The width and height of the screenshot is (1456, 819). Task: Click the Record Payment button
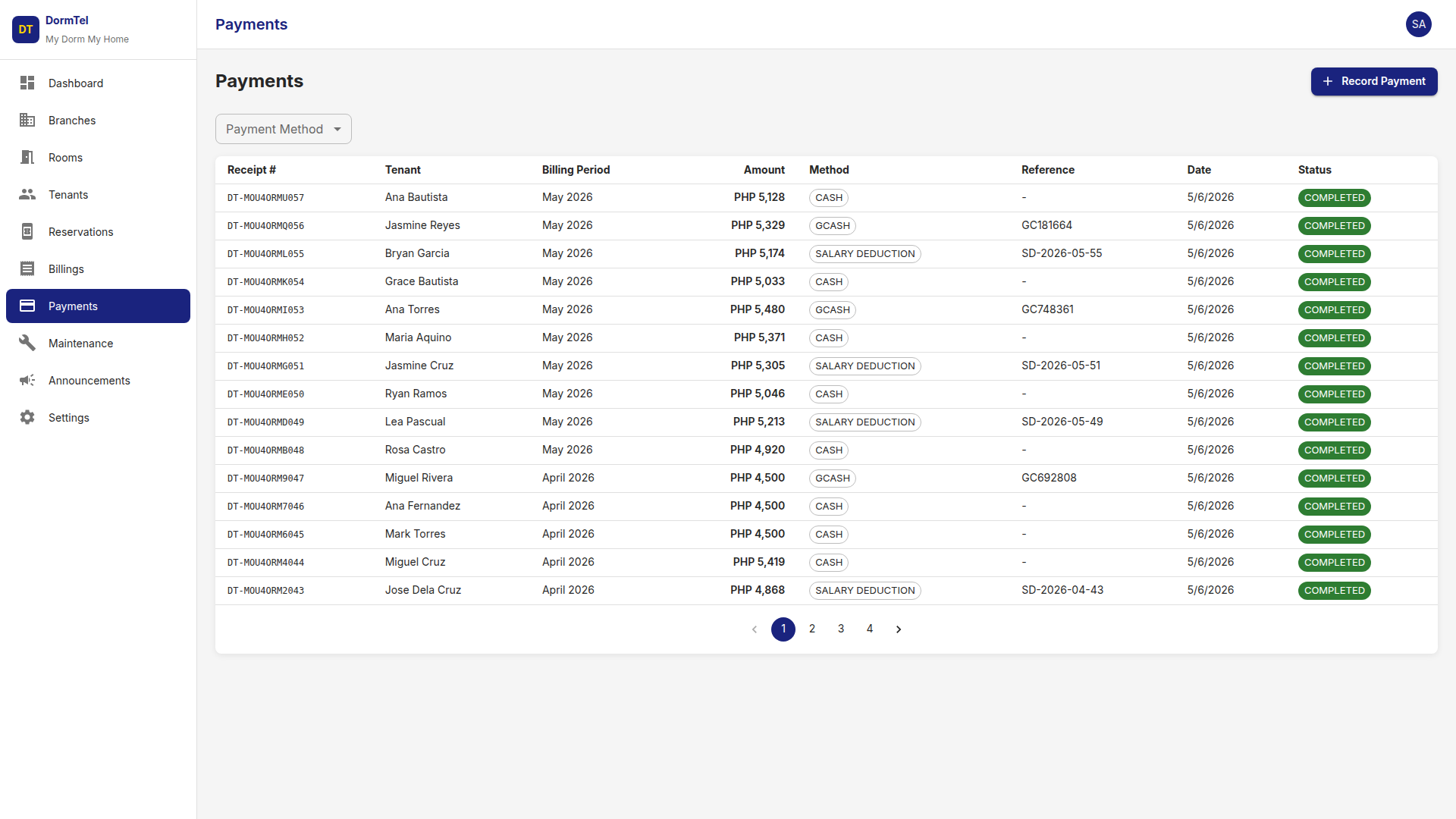(x=1374, y=81)
